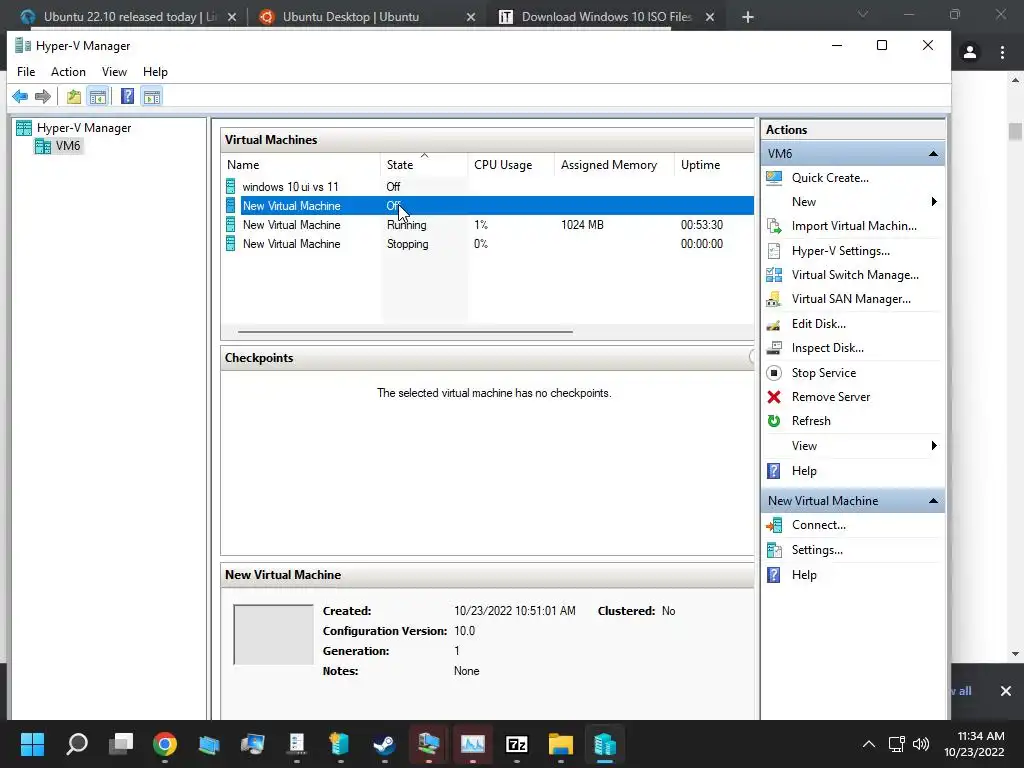Collapse the VM6 actions section
The height and width of the screenshot is (768, 1024).
pyautogui.click(x=933, y=154)
